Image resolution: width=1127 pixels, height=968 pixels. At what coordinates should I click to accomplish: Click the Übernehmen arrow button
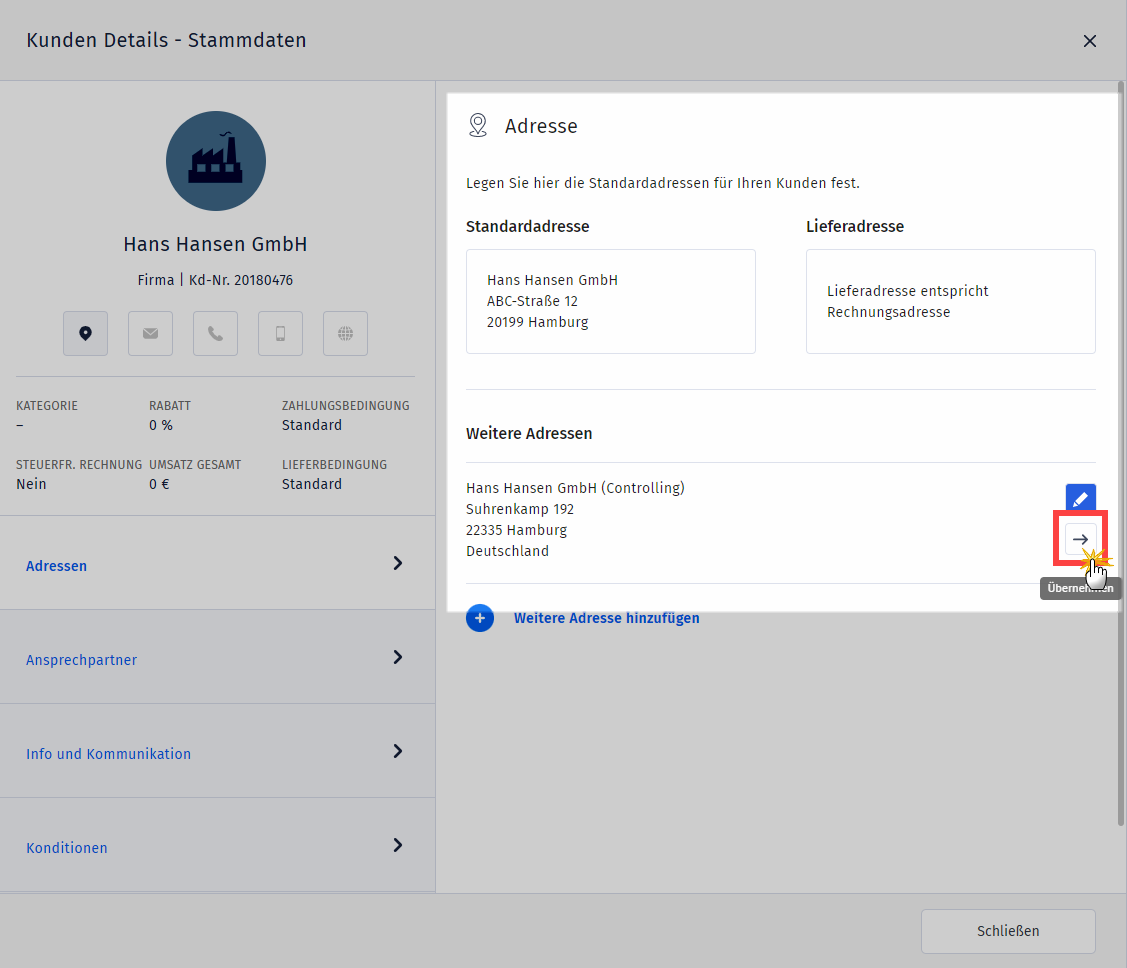click(x=1080, y=539)
